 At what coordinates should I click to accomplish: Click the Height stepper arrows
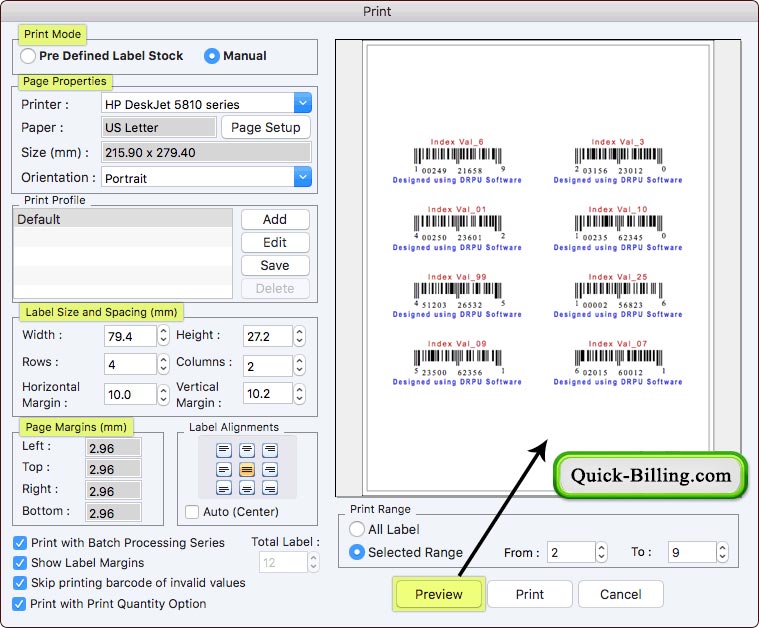point(300,336)
